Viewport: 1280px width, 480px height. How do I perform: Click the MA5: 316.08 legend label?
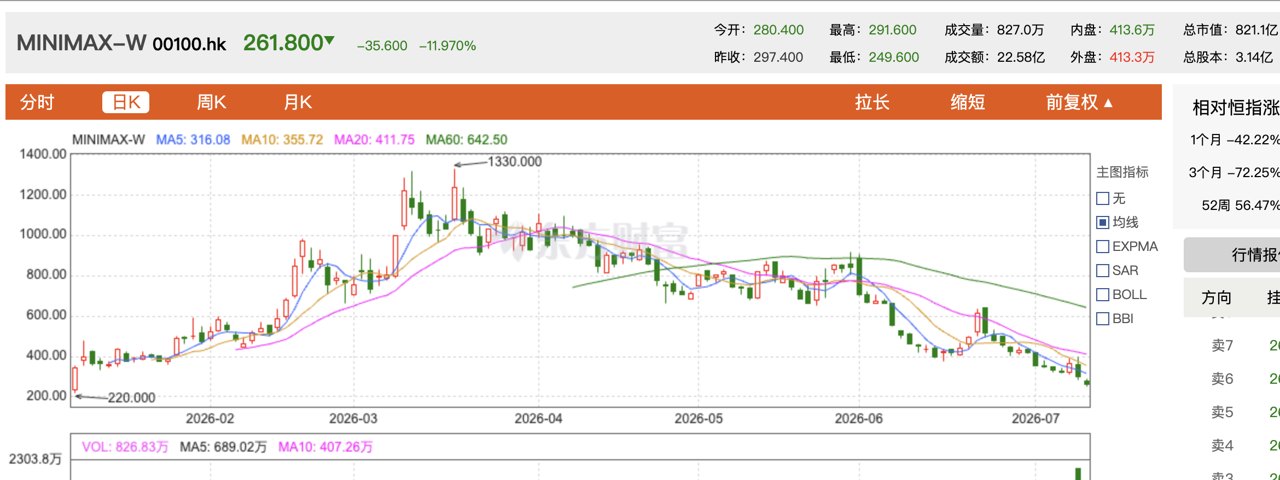[x=193, y=139]
